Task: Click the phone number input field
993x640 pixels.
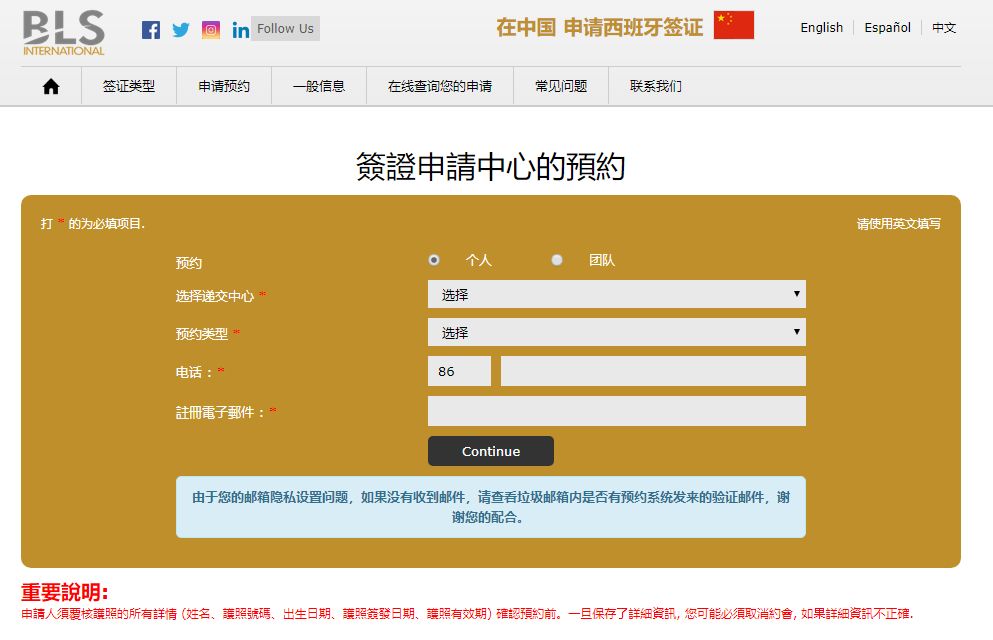Action: pyautogui.click(x=652, y=371)
